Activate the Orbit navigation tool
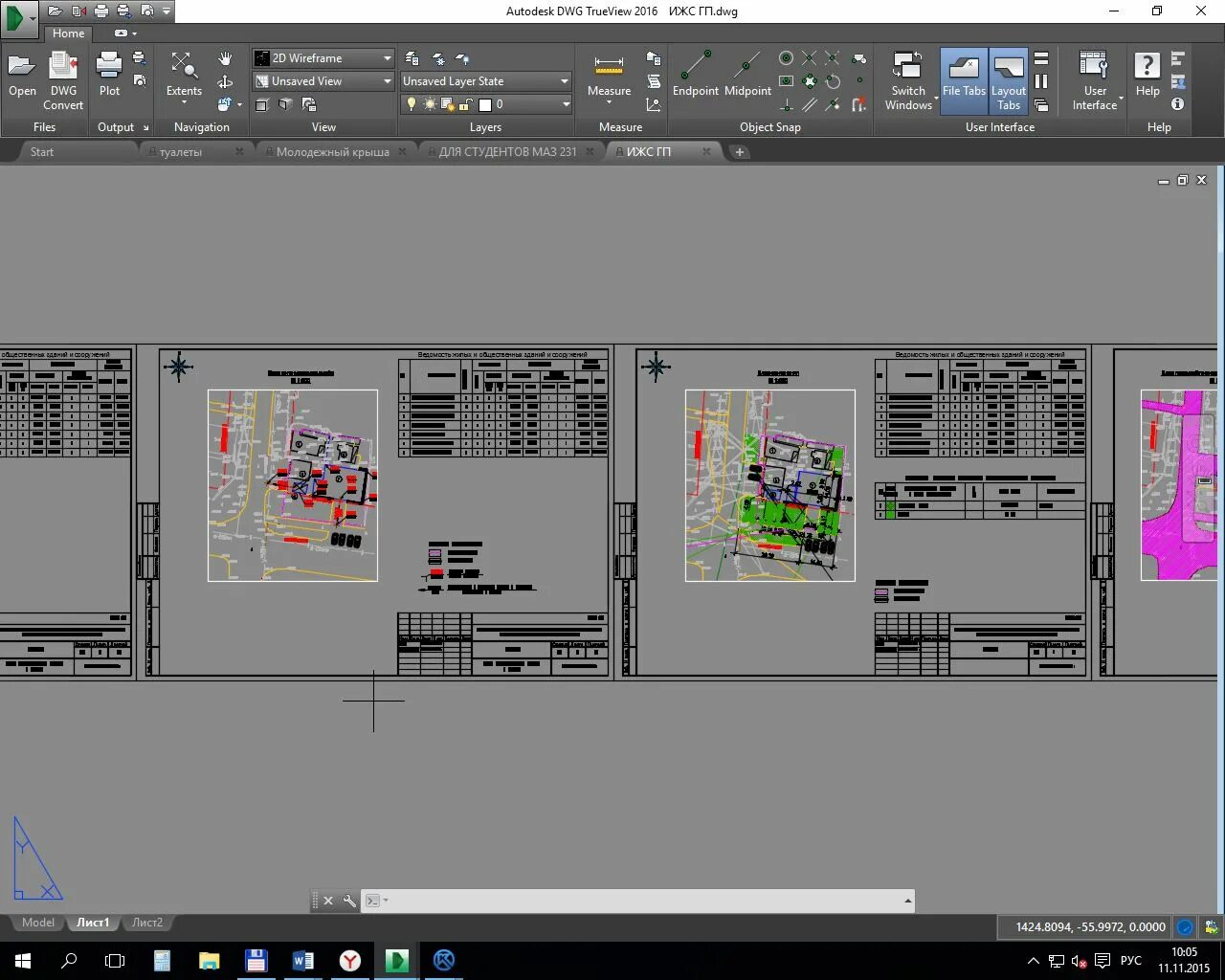The height and width of the screenshot is (980, 1225). click(x=225, y=82)
